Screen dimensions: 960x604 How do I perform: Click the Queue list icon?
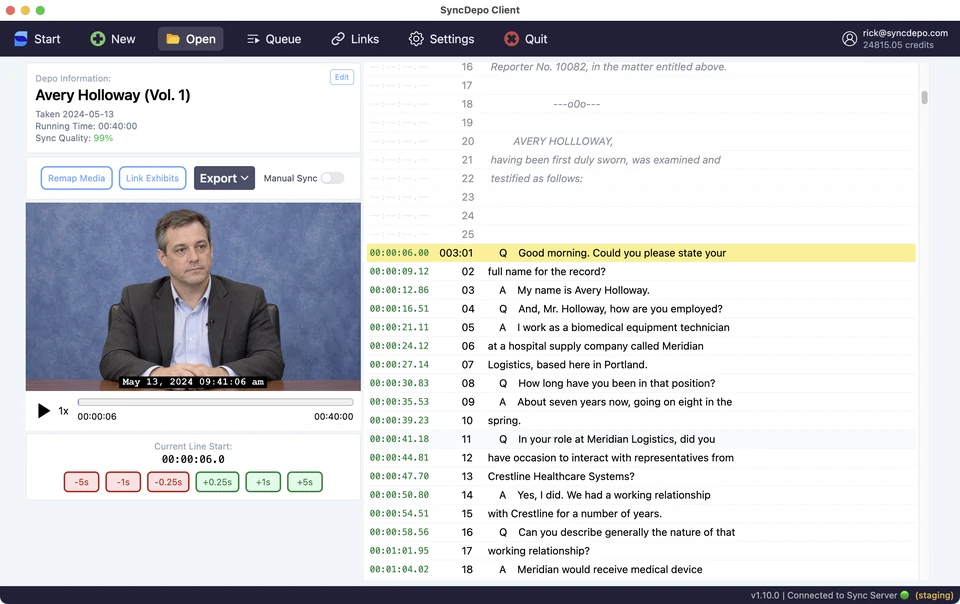(253, 39)
